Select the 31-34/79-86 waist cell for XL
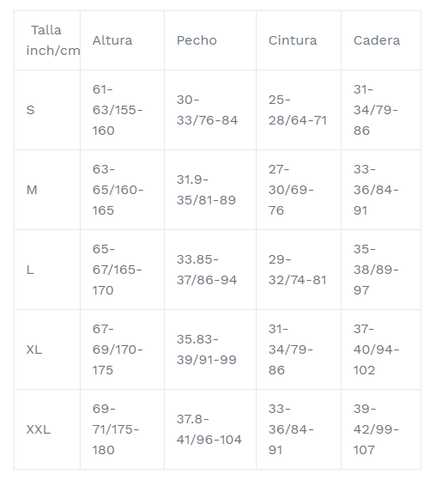The height and width of the screenshot is (480, 436). pyautogui.click(x=299, y=350)
